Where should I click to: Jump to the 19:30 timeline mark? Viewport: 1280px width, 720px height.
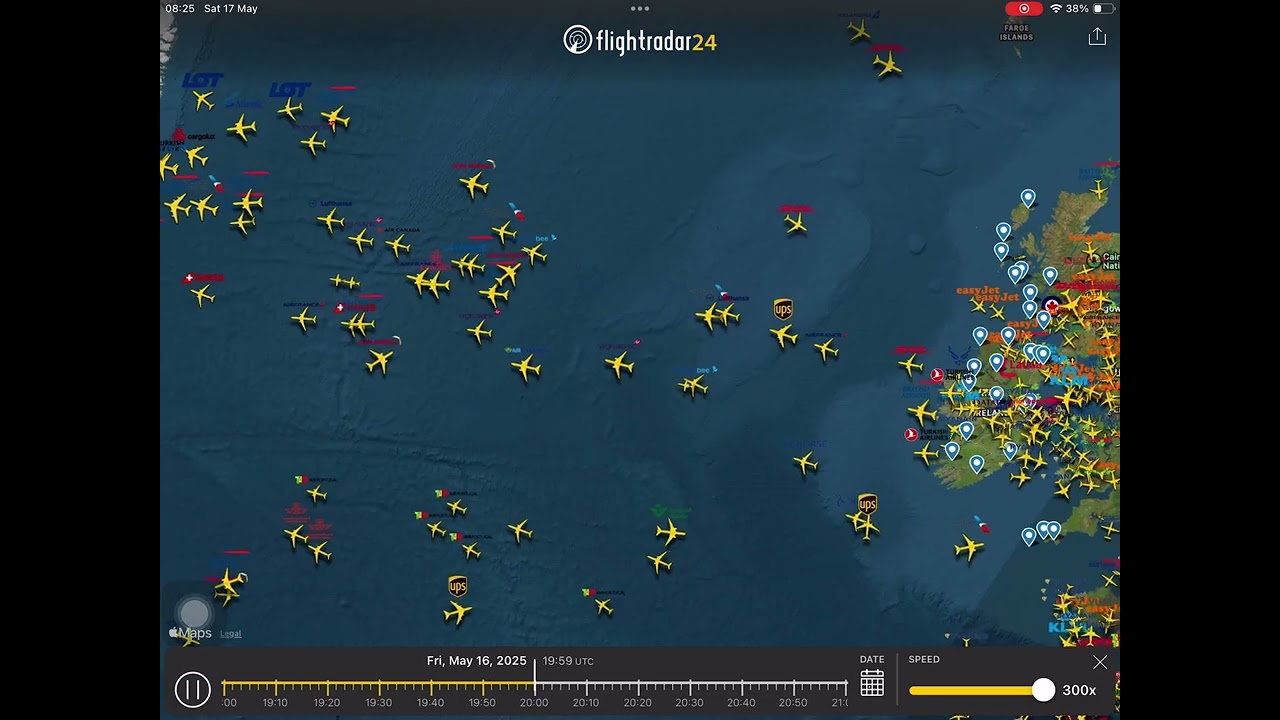click(379, 702)
